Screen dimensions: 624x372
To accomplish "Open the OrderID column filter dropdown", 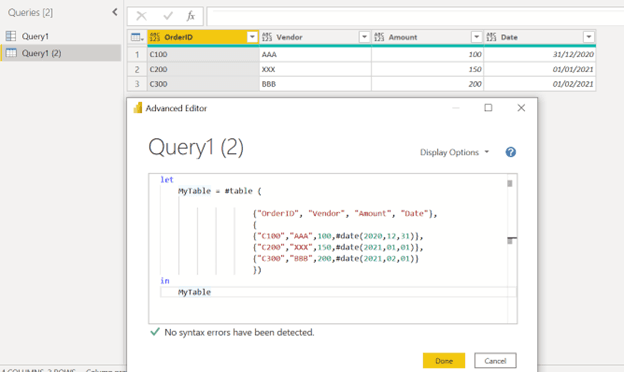I will click(x=252, y=37).
